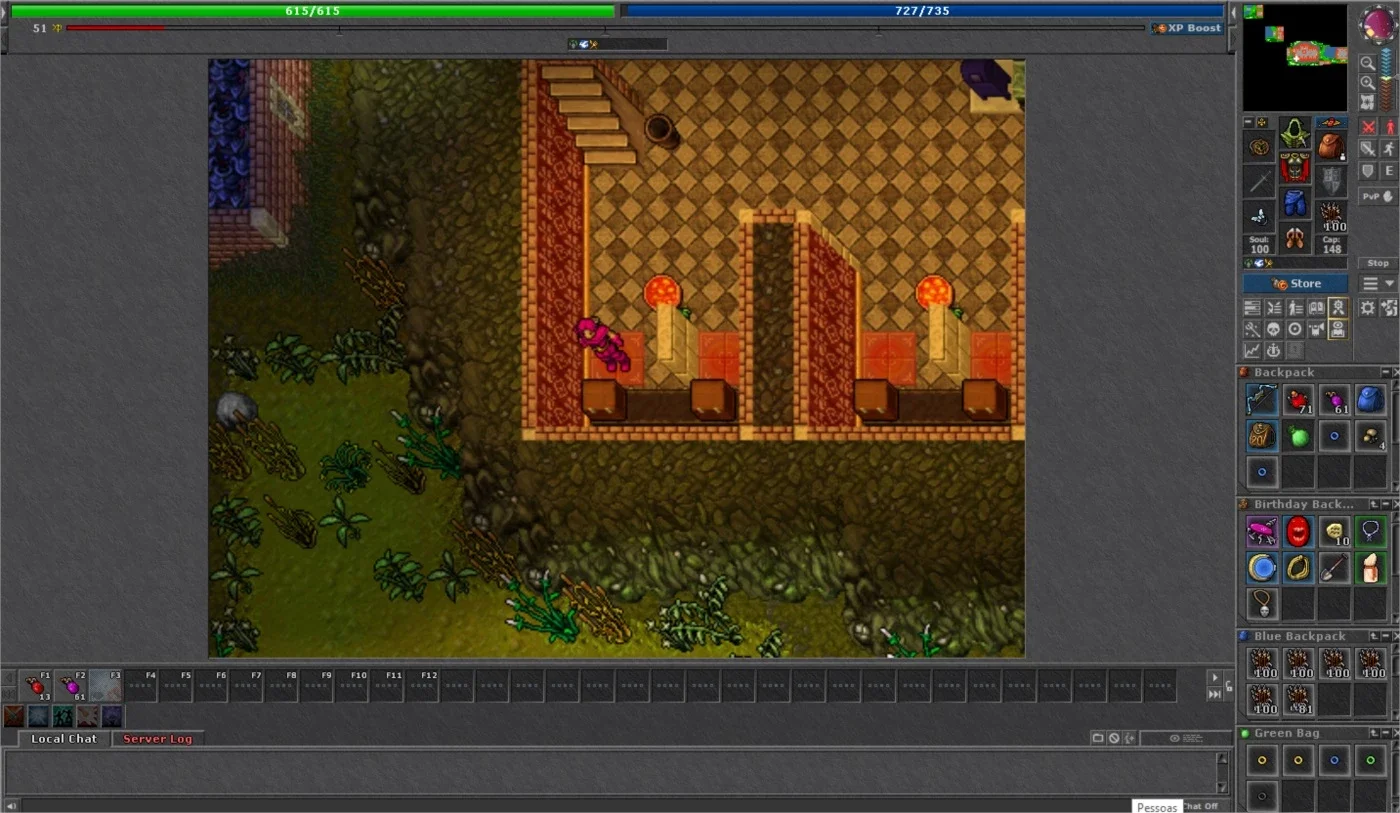The image size is (1400, 813).
Task: Show the next action bar page
Action: pos(1215,677)
